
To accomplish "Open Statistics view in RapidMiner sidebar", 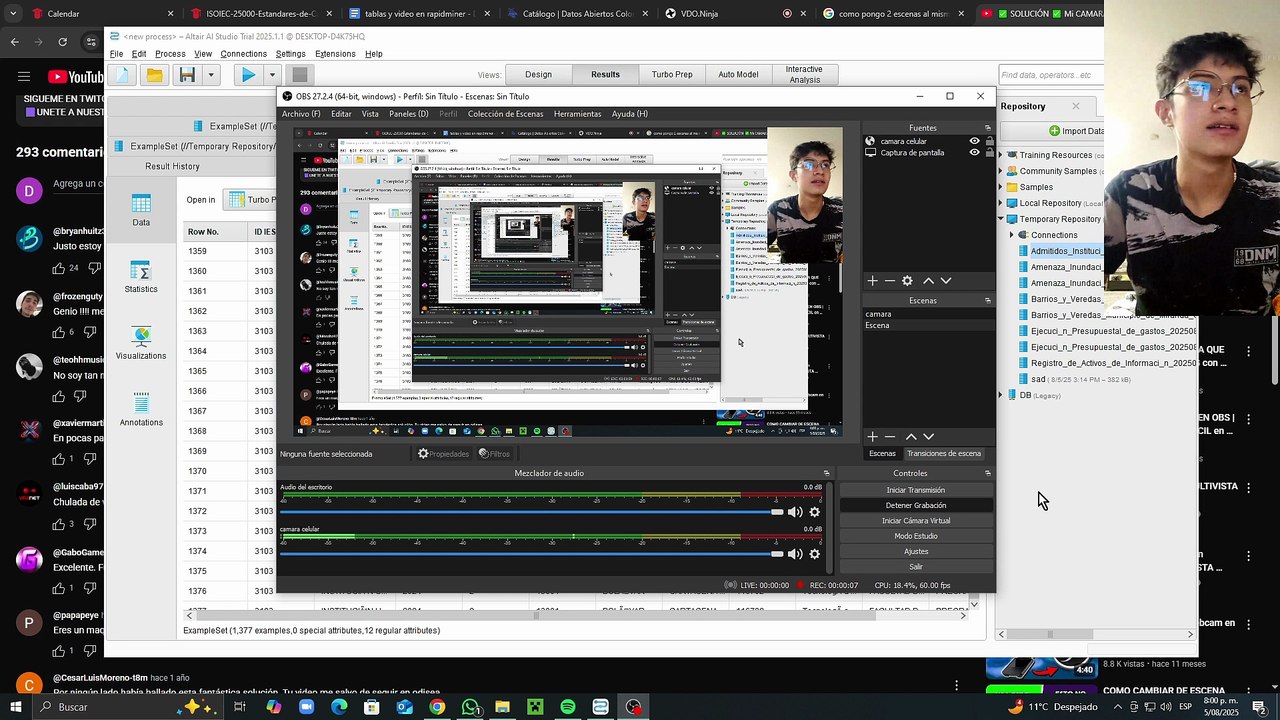I will (x=141, y=278).
